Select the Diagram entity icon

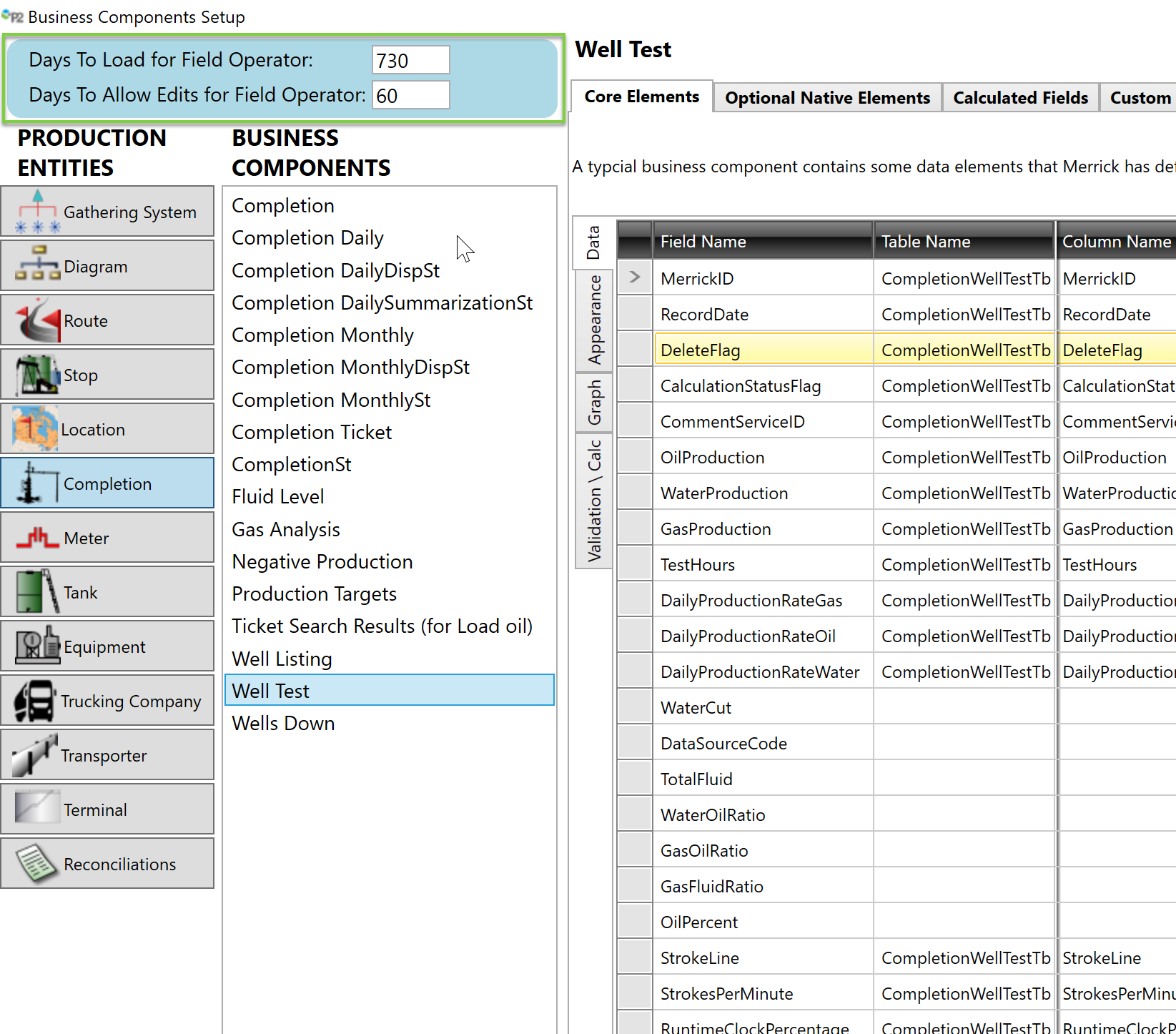point(37,265)
